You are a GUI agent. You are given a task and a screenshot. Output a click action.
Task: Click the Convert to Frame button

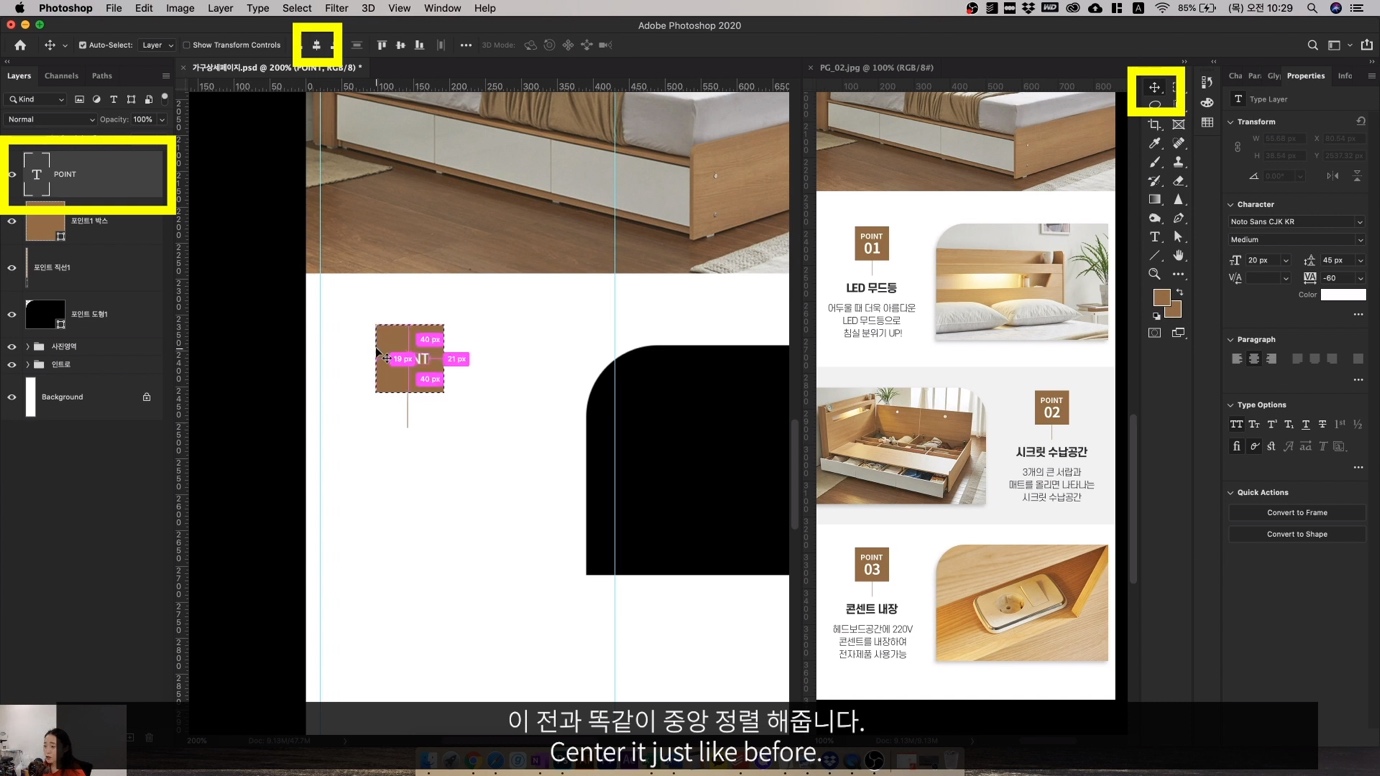(x=1297, y=513)
